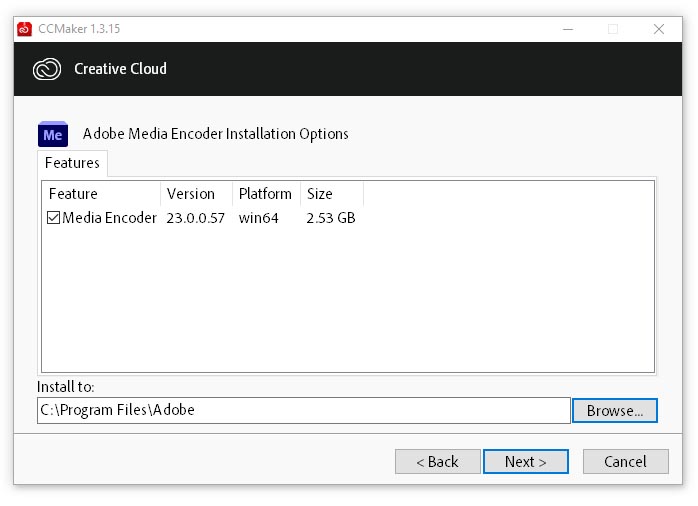Minimize the CCMaker window
Viewport: 698px width, 506px height.
[568, 29]
